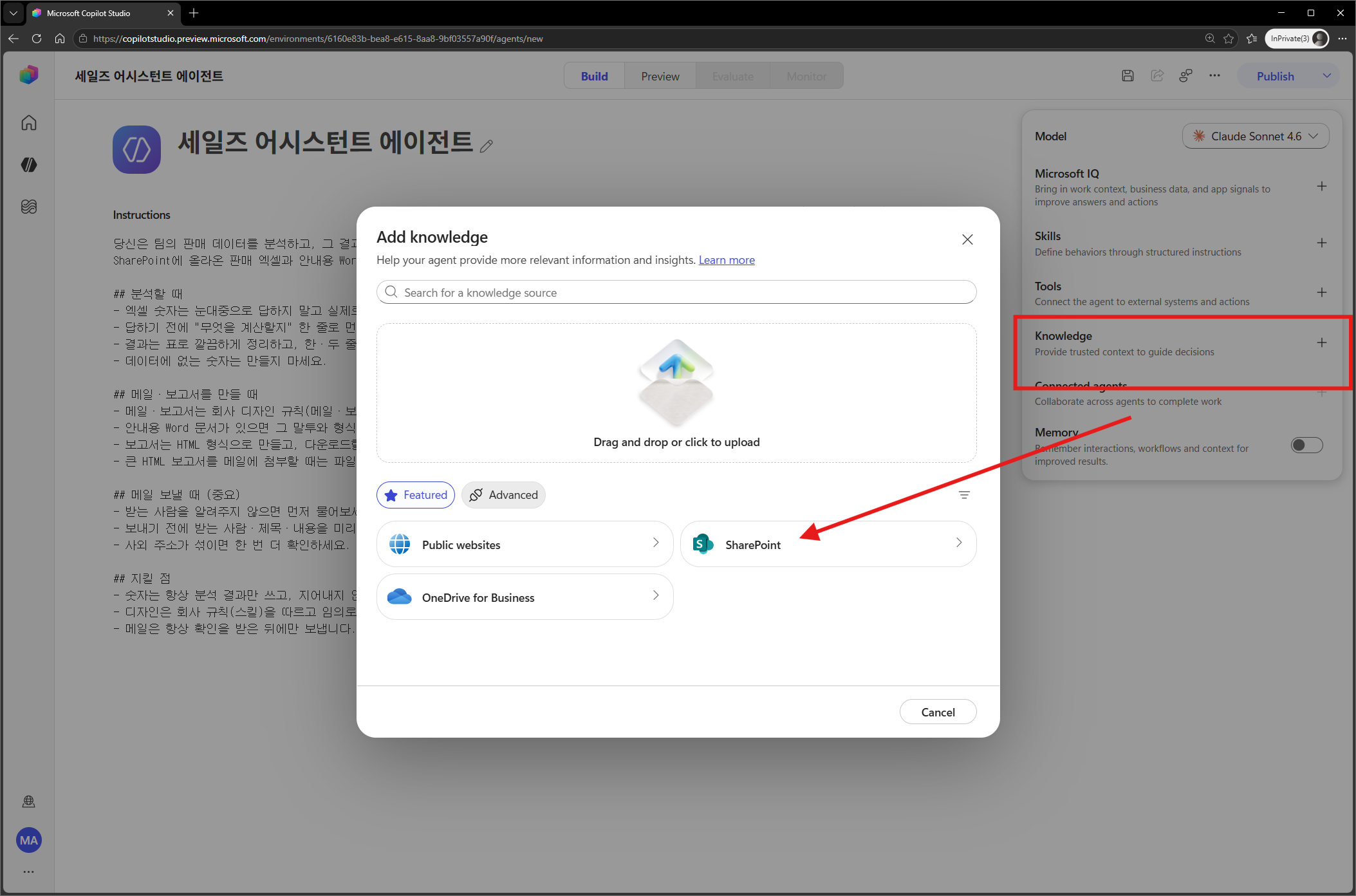1356x896 pixels.
Task: Open browser settings and more menu
Action: pyautogui.click(x=1342, y=39)
